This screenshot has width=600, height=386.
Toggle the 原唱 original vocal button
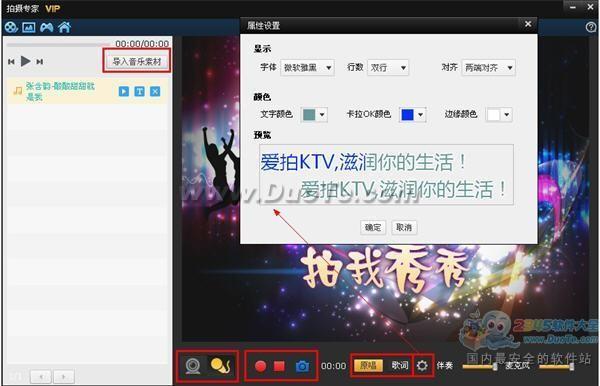368,365
